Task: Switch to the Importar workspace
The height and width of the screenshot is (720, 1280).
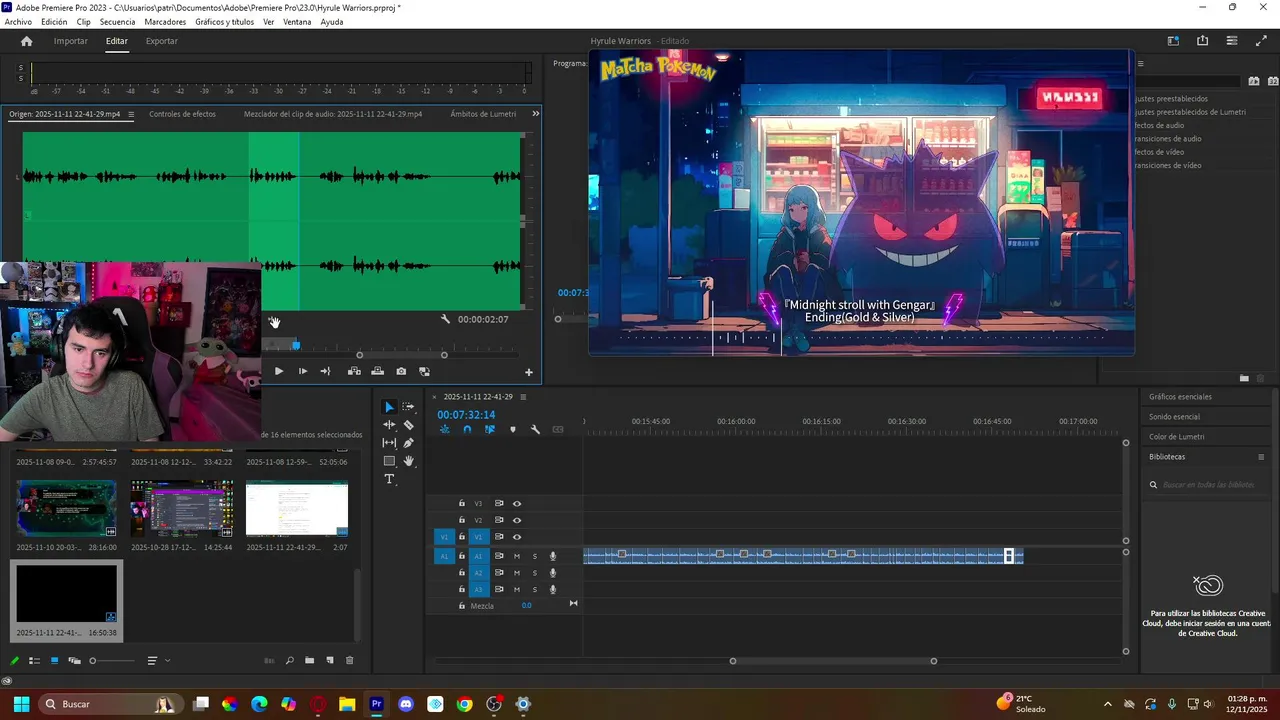Action: (71, 41)
